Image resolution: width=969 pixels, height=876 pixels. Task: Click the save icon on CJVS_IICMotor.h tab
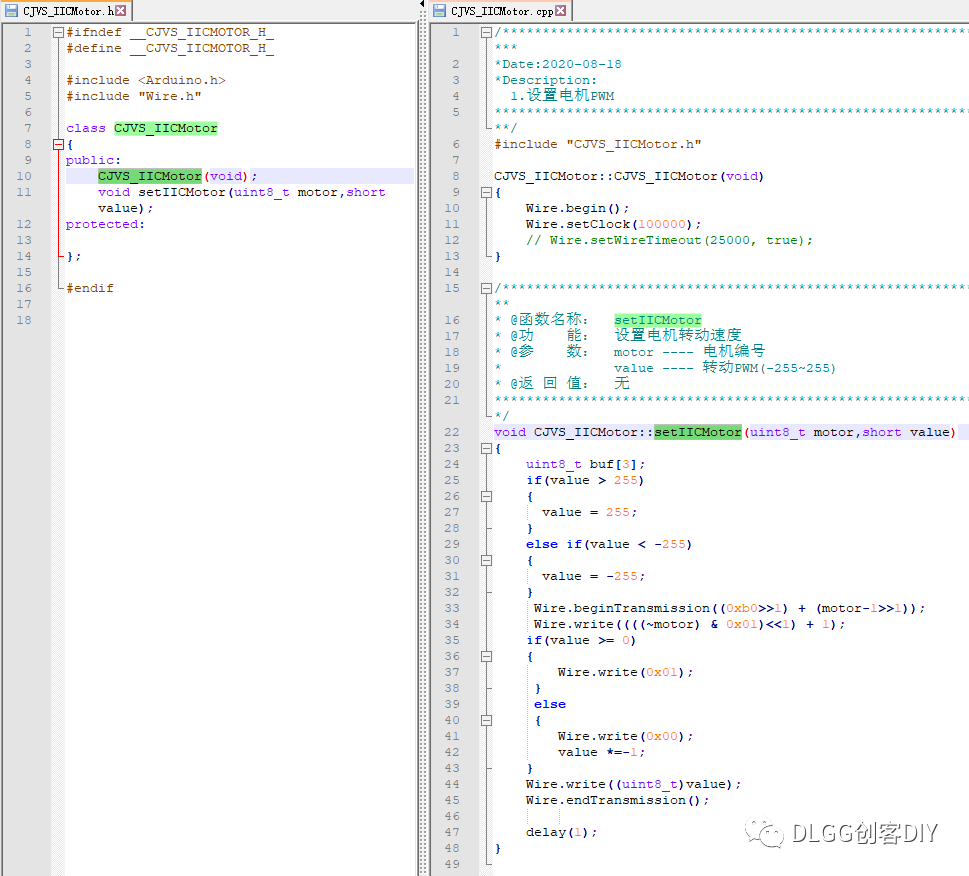point(11,11)
